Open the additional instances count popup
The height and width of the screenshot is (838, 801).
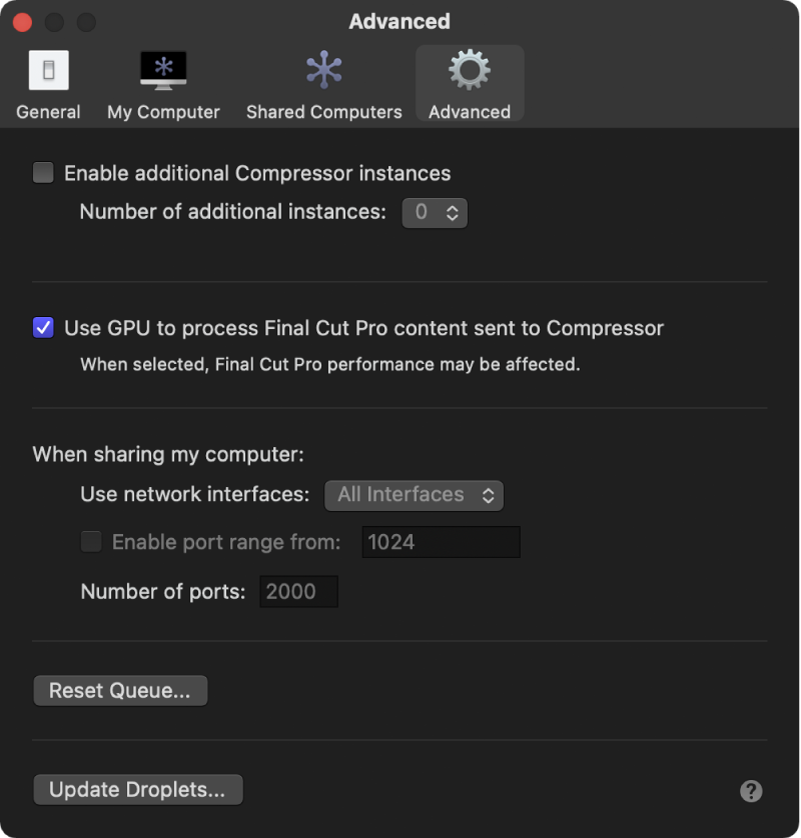[434, 212]
